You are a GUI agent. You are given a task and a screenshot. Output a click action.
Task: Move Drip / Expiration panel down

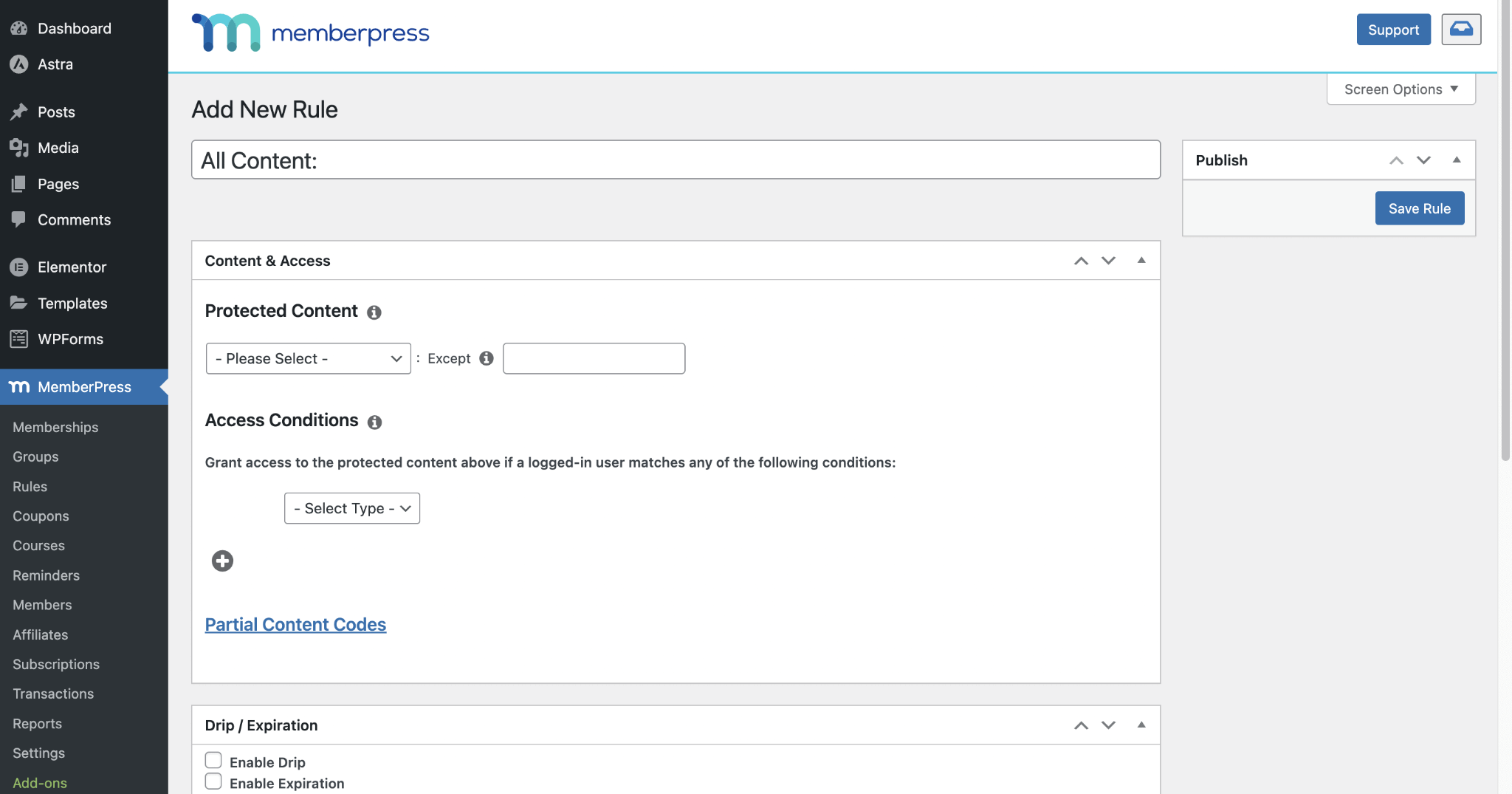(x=1108, y=725)
